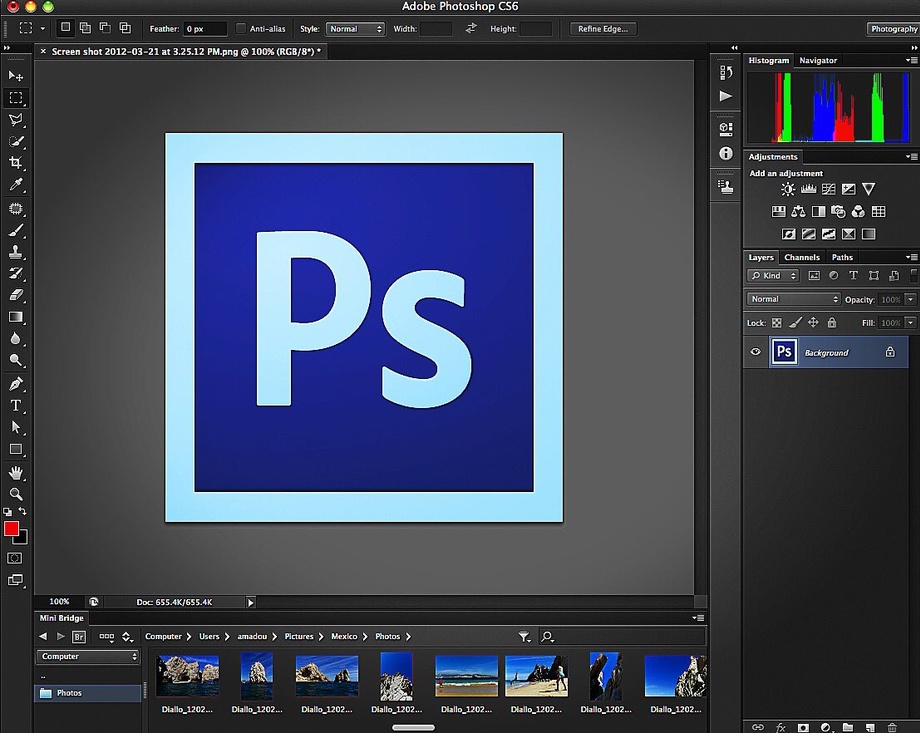Click the red foreground color swatch
Screen dimensions: 920x733
tap(9, 528)
